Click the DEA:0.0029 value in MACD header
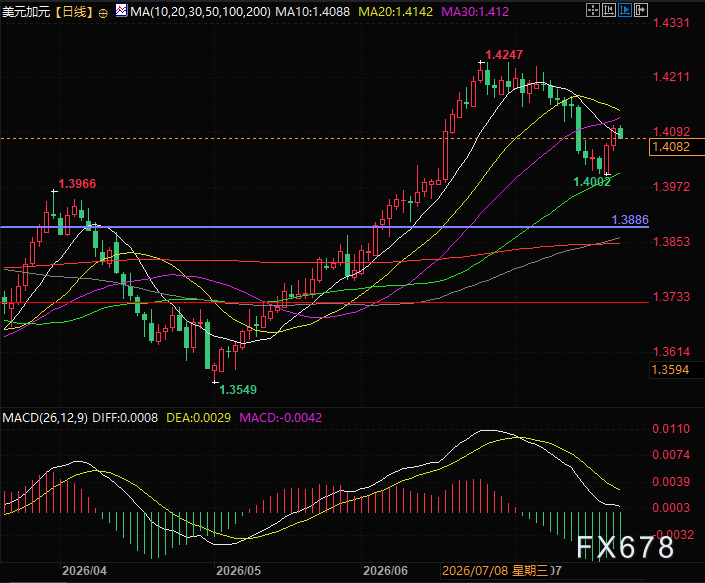The image size is (705, 583). [x=198, y=418]
